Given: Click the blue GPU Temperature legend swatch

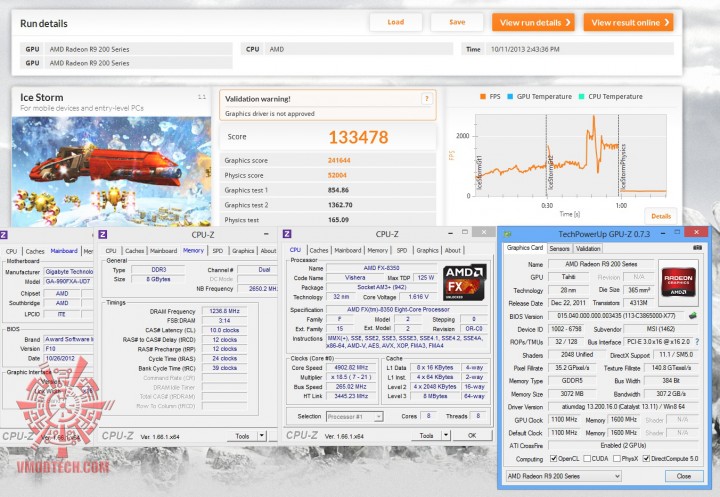Looking at the screenshot, I should (510, 96).
